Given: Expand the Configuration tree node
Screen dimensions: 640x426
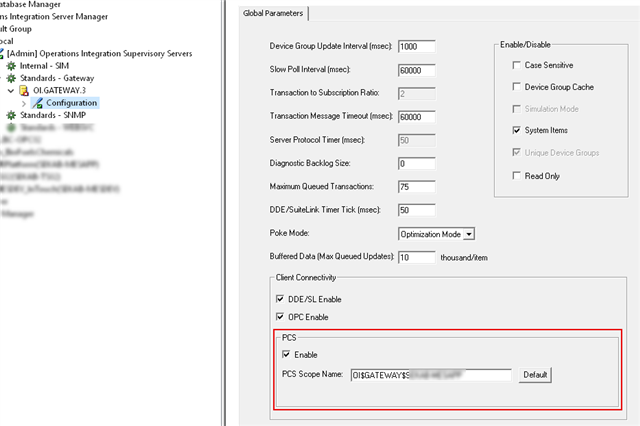Looking at the screenshot, I should [24, 103].
